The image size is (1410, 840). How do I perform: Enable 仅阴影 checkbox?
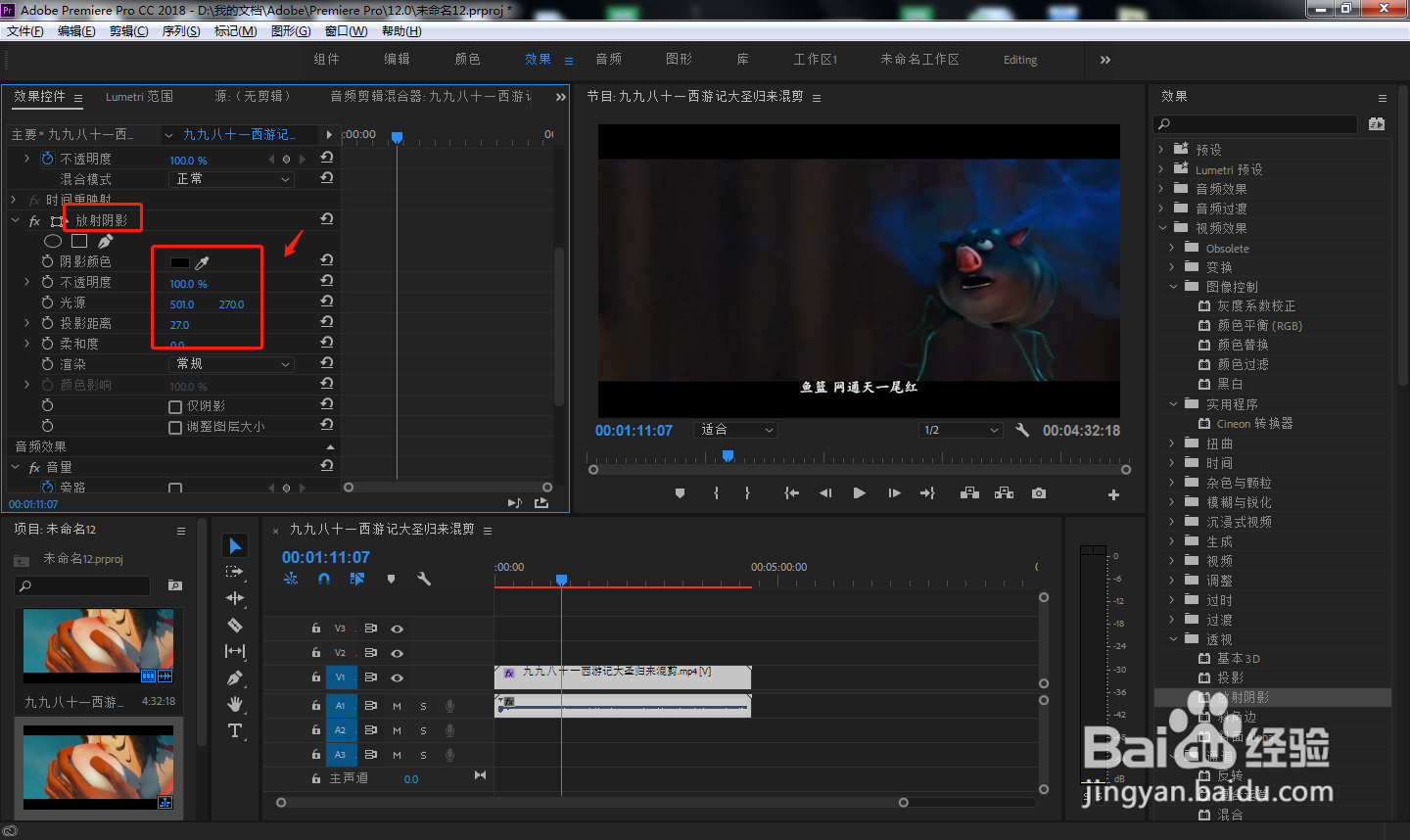[x=175, y=406]
